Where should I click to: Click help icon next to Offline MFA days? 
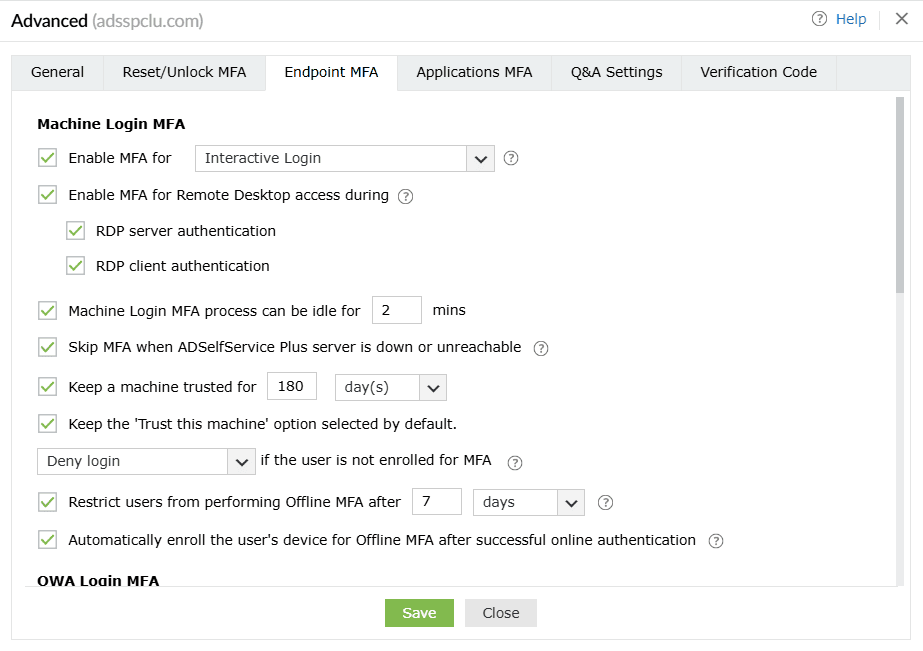pos(604,503)
